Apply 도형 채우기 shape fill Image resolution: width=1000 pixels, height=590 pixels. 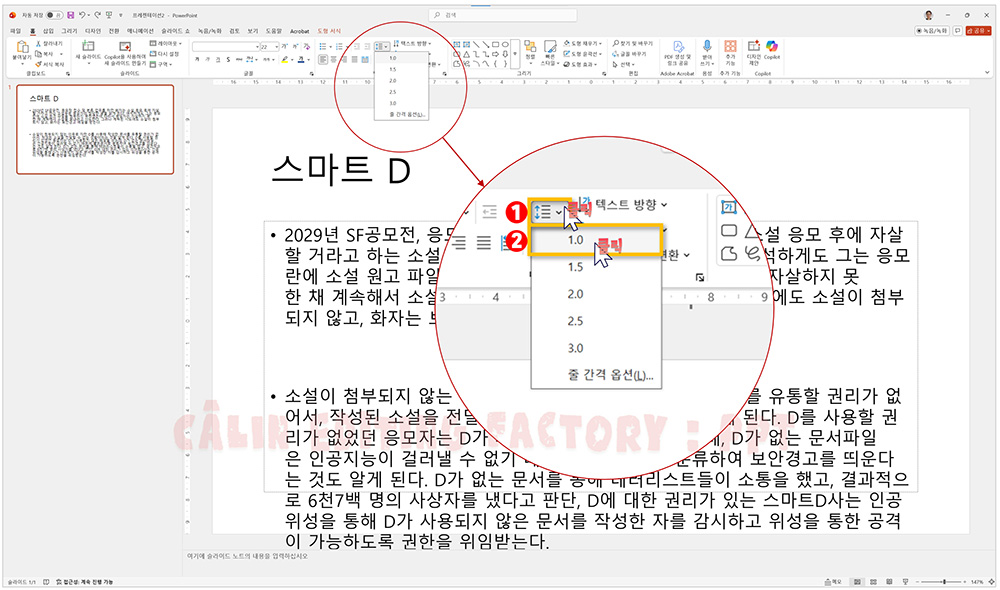584,42
